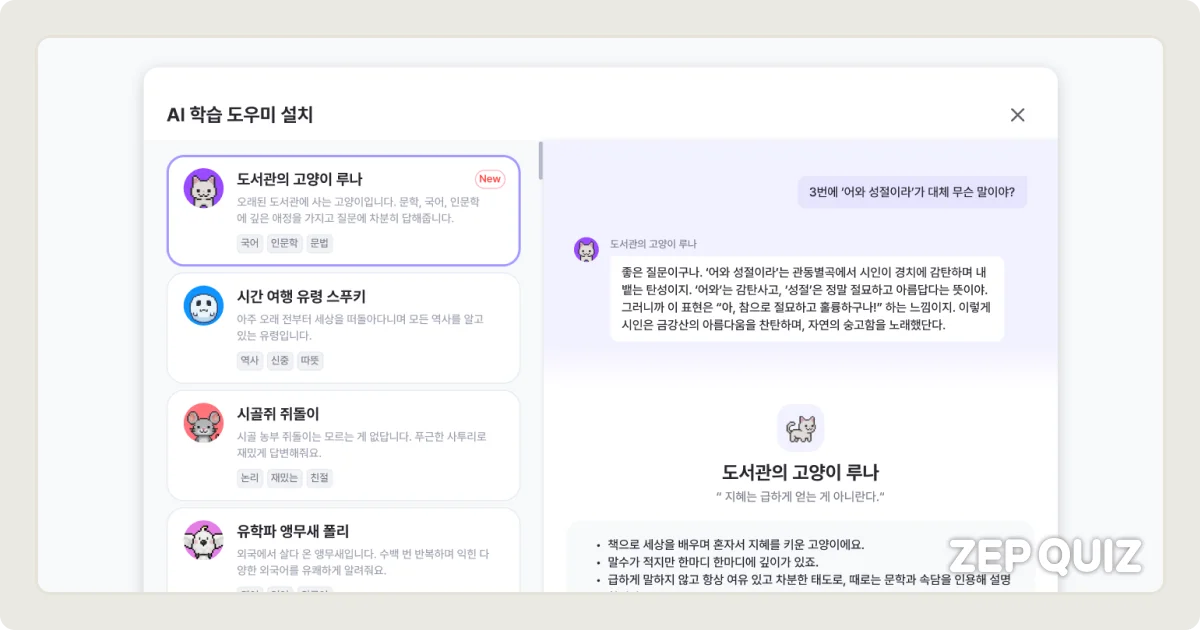
Task: Toggle the 친절 tag on 쥐돌이's card
Action: click(319, 477)
